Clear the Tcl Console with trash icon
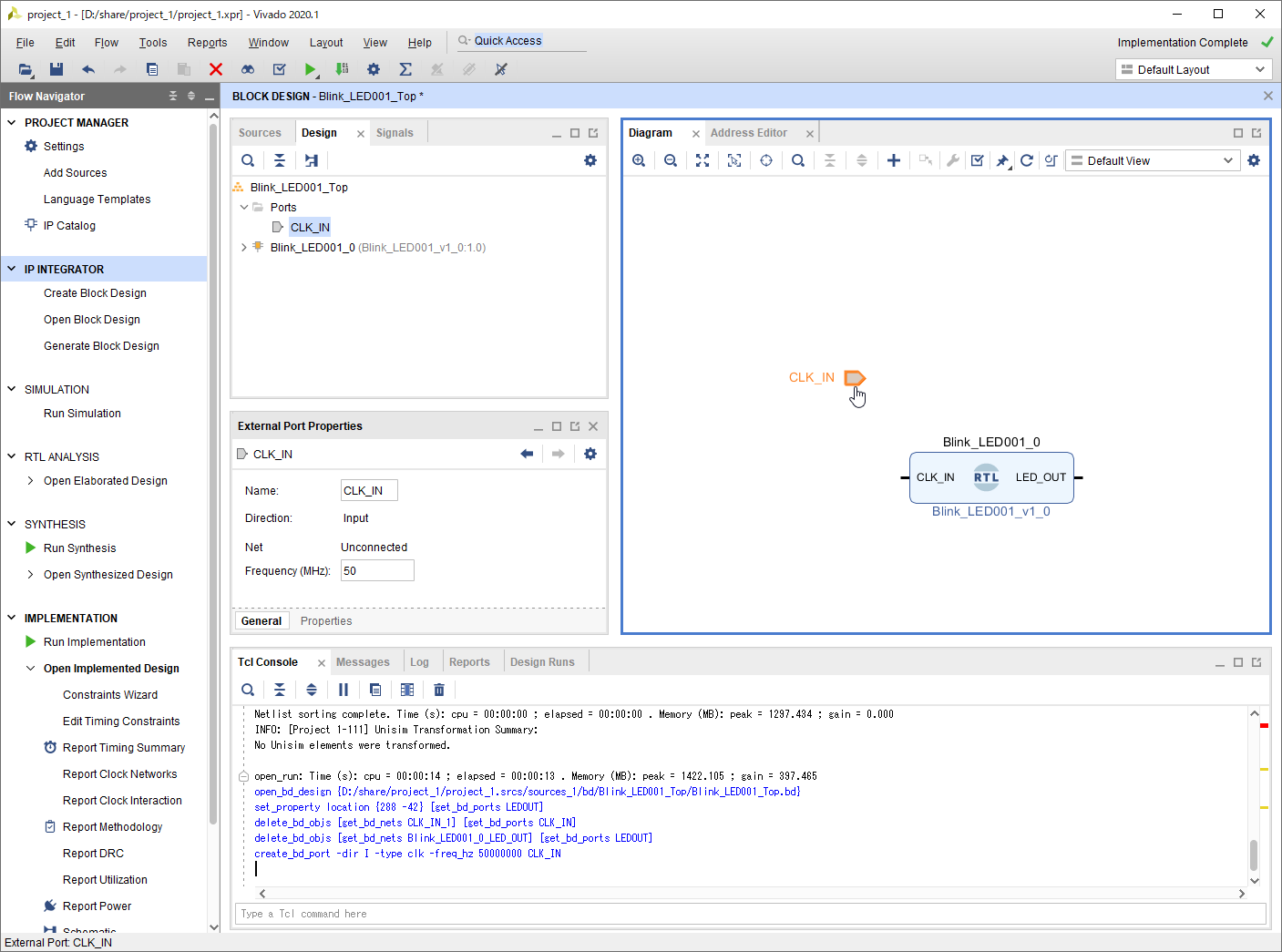 439,690
